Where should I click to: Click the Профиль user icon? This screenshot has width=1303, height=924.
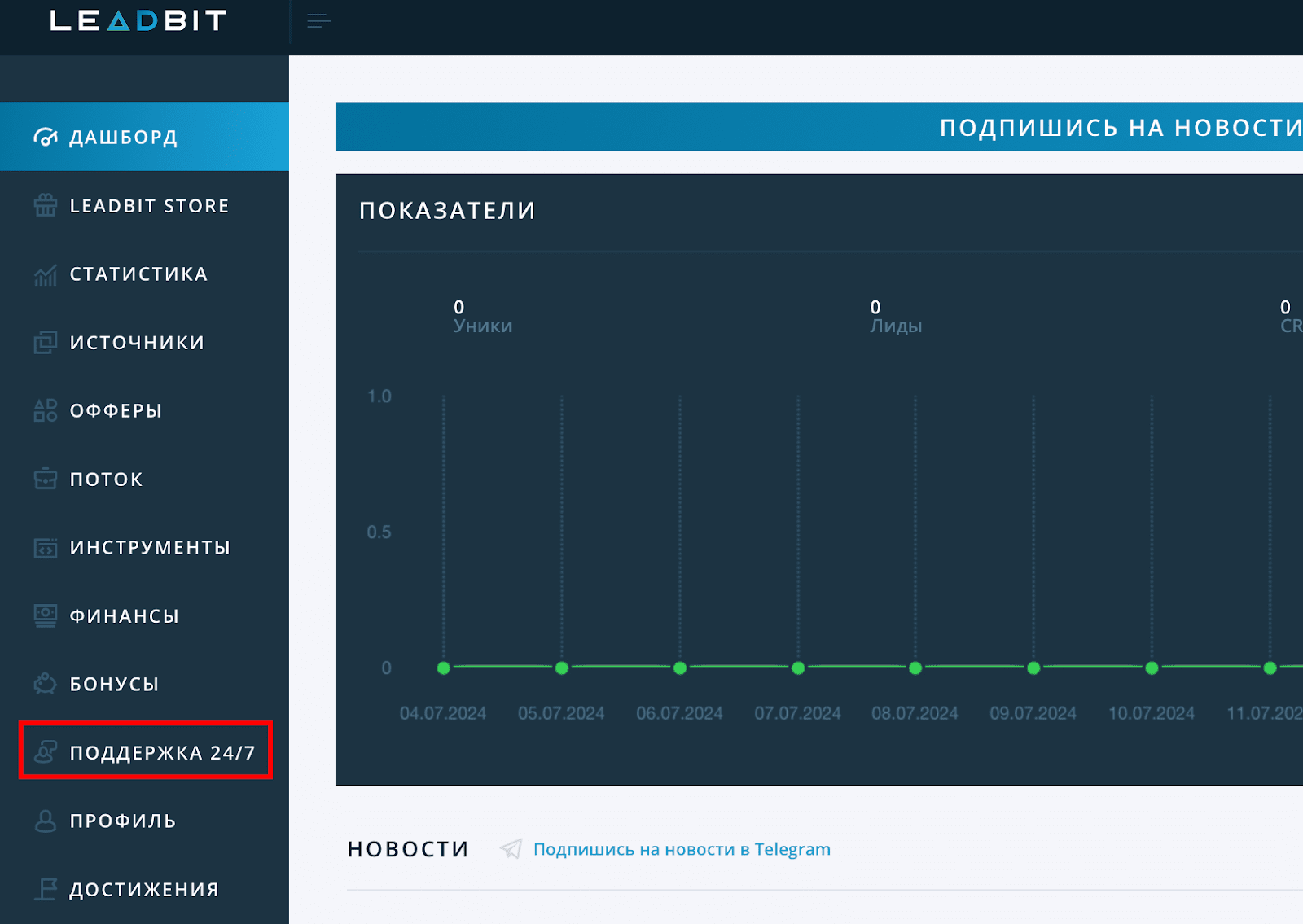(45, 821)
